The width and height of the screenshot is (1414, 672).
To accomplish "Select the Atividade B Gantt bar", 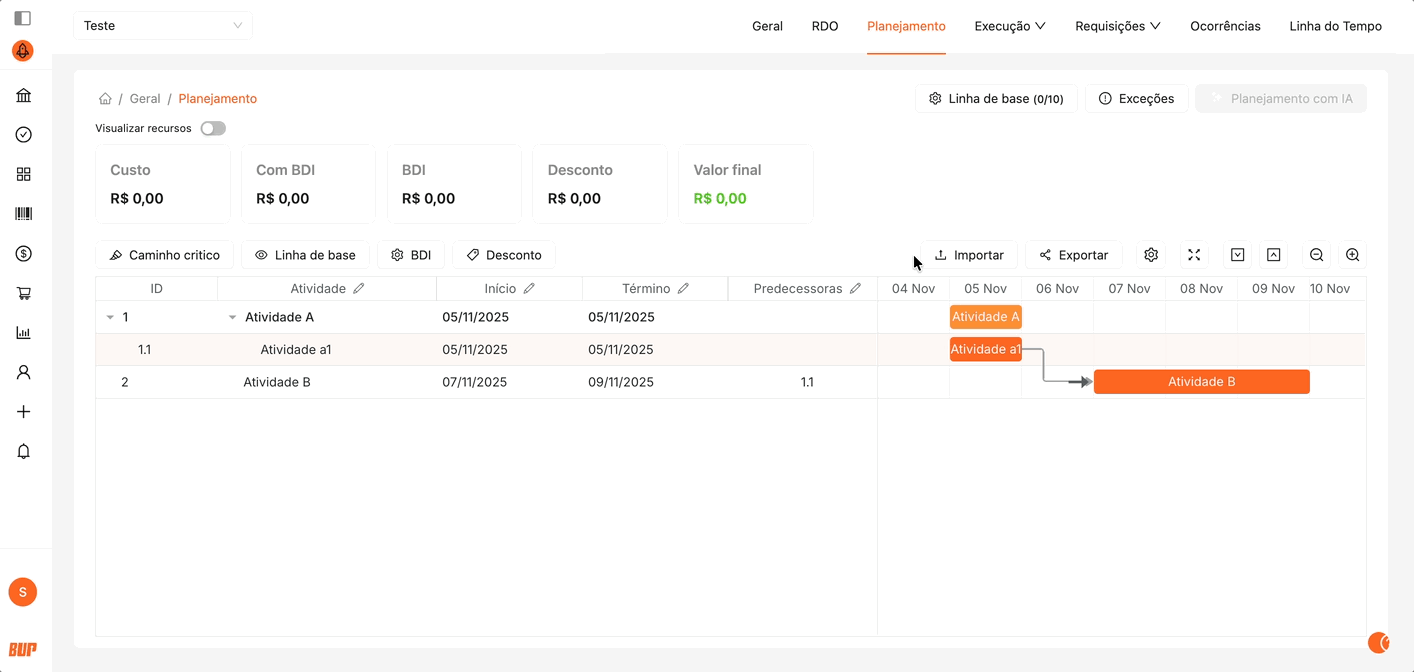I will (x=1201, y=382).
